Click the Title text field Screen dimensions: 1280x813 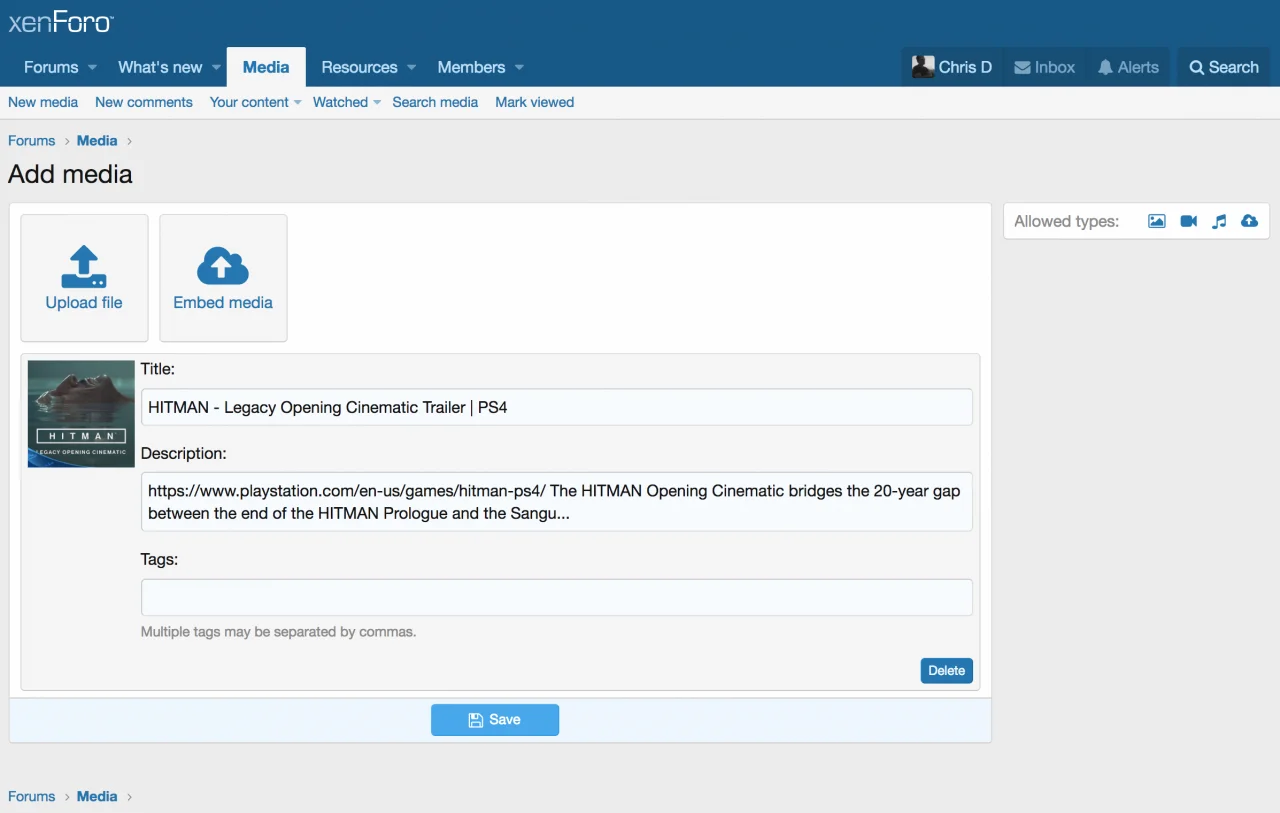coord(556,407)
